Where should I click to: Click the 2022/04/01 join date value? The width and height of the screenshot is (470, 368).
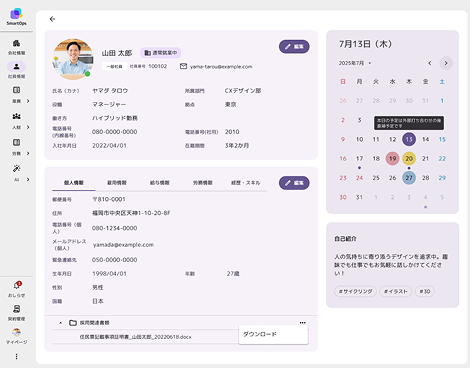[x=109, y=146]
